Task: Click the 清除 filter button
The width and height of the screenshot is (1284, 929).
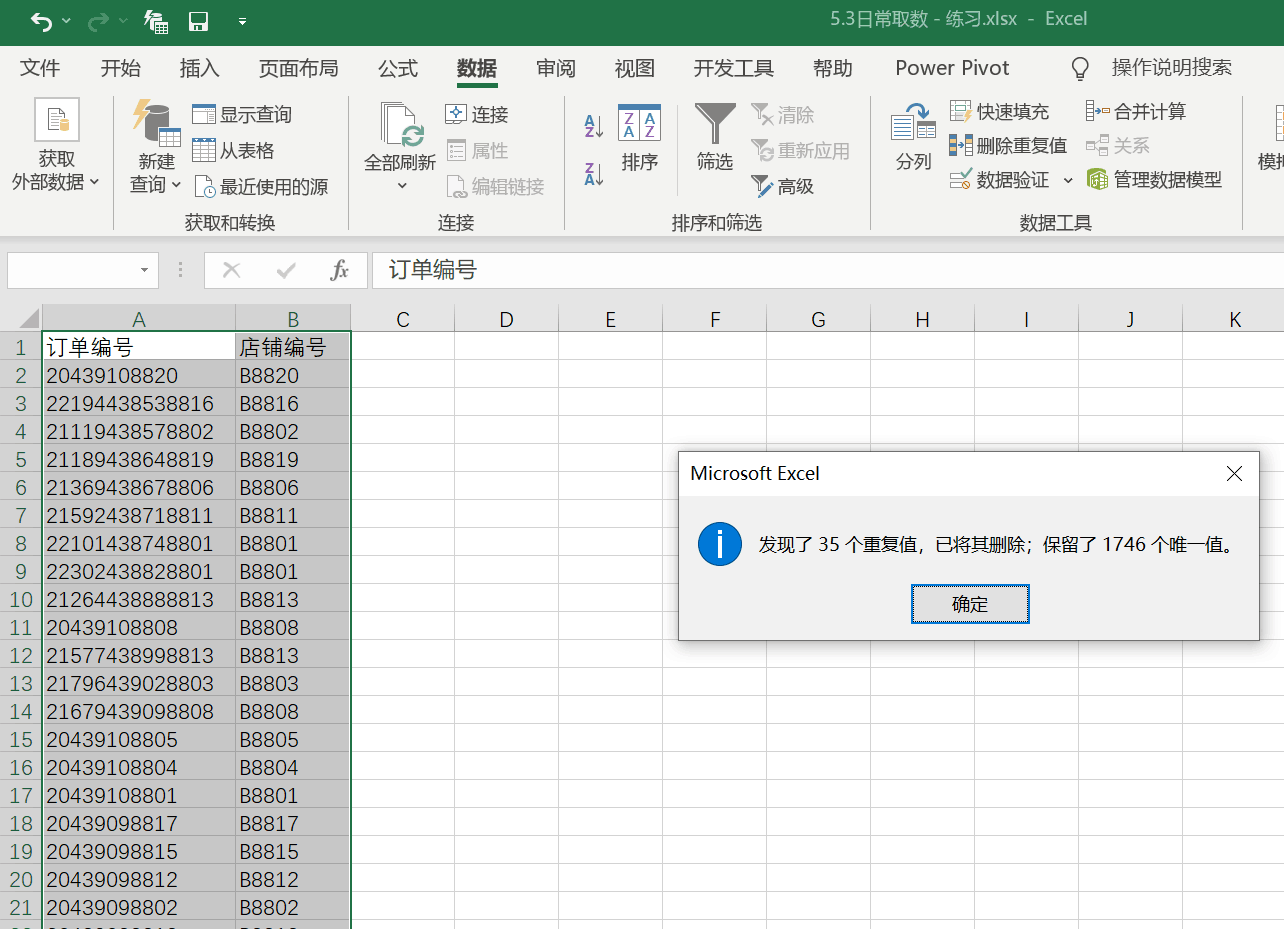Action: click(783, 115)
